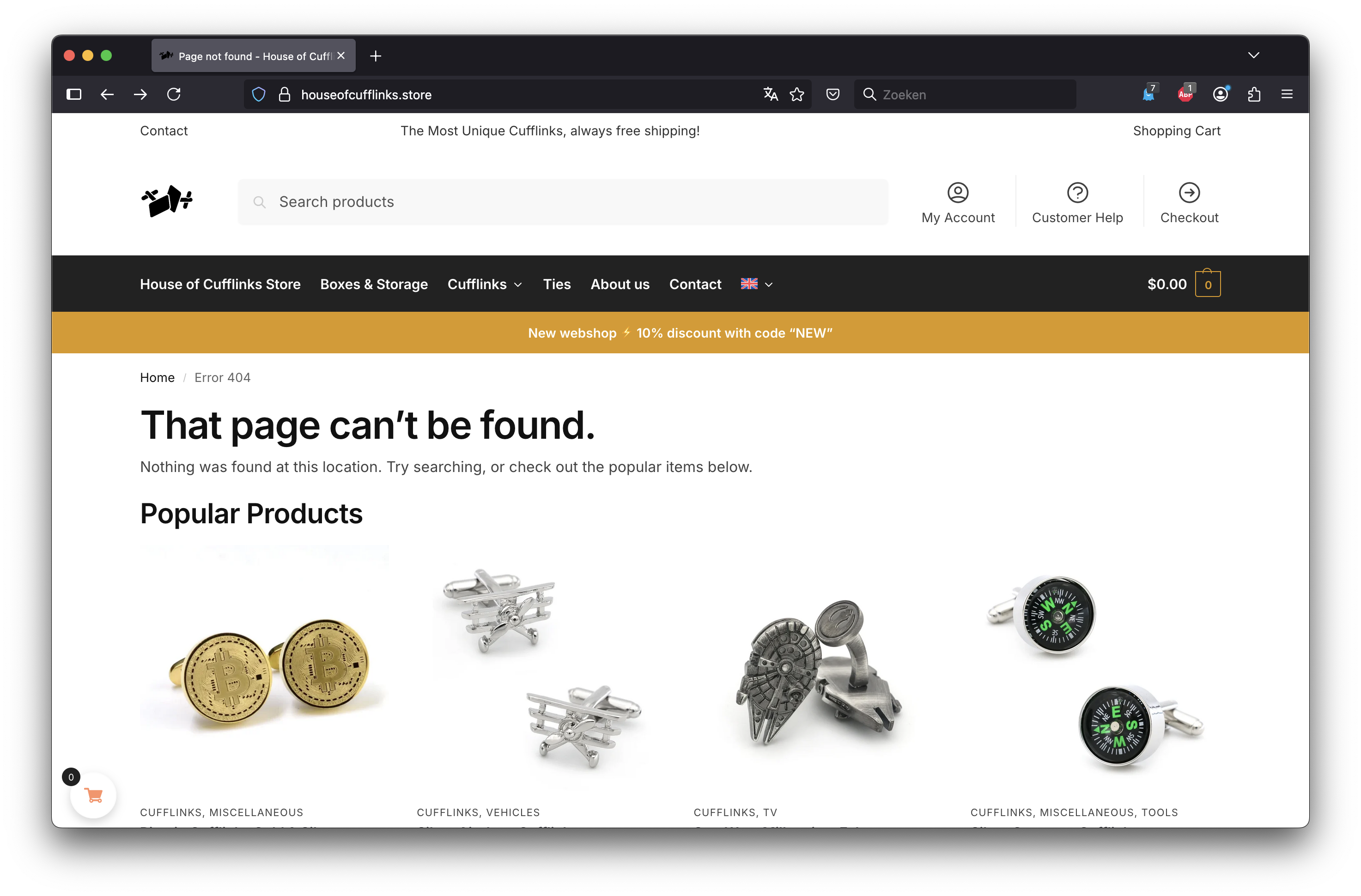Open the floating orange cart button
1361x896 pixels.
tap(93, 795)
